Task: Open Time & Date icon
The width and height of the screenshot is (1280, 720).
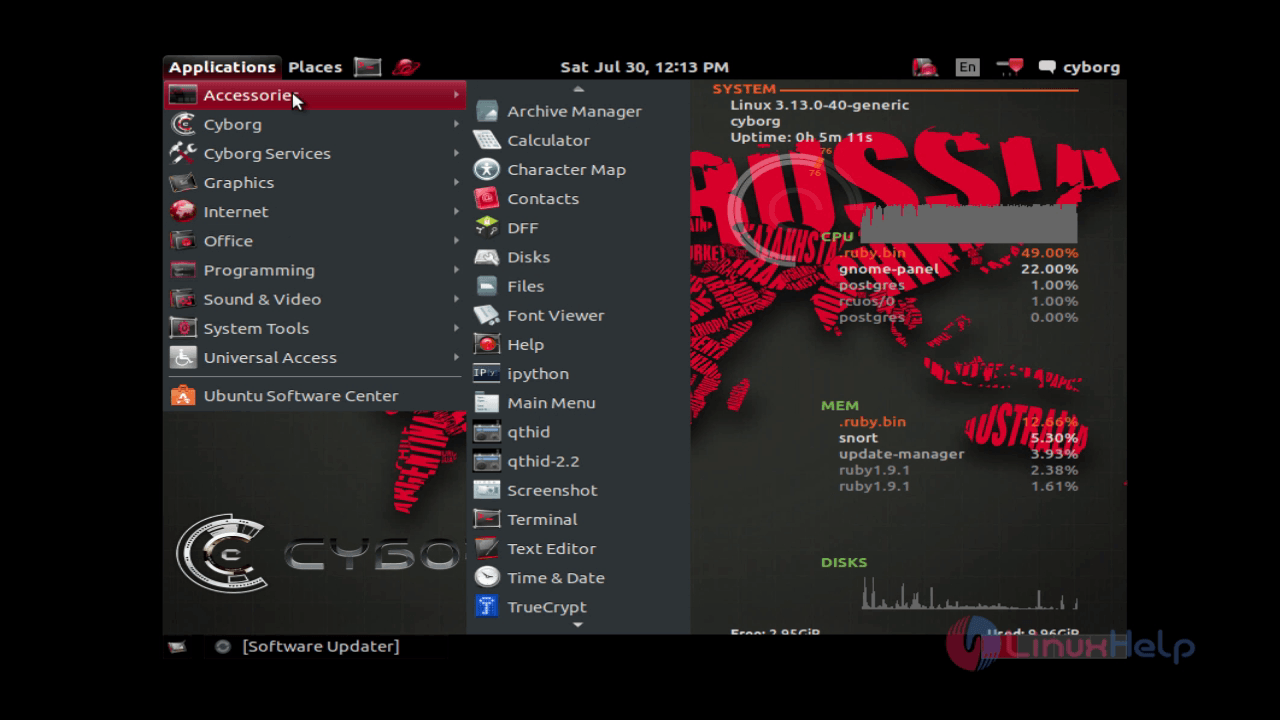Action: click(x=486, y=577)
